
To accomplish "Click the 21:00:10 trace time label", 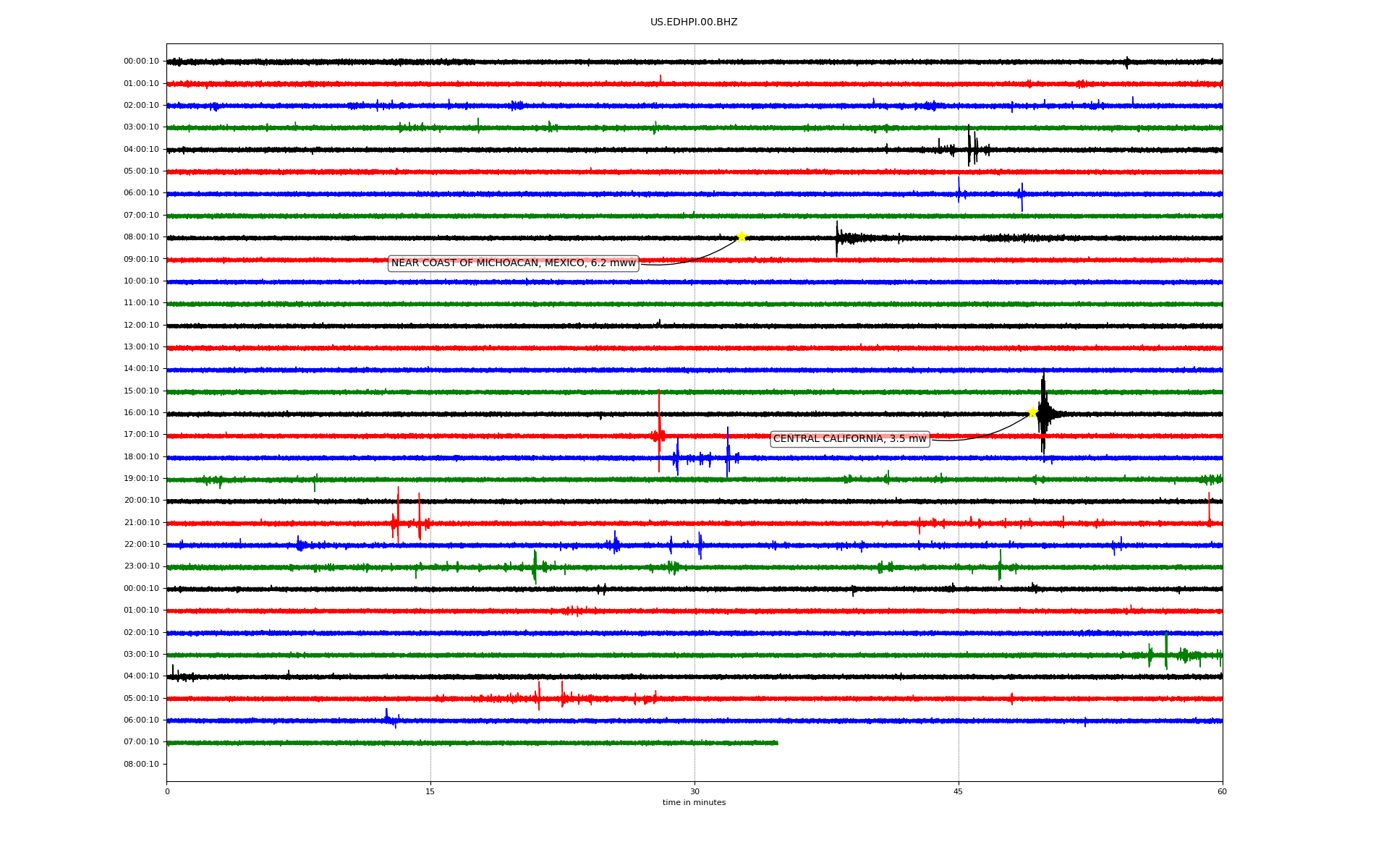I will point(141,523).
